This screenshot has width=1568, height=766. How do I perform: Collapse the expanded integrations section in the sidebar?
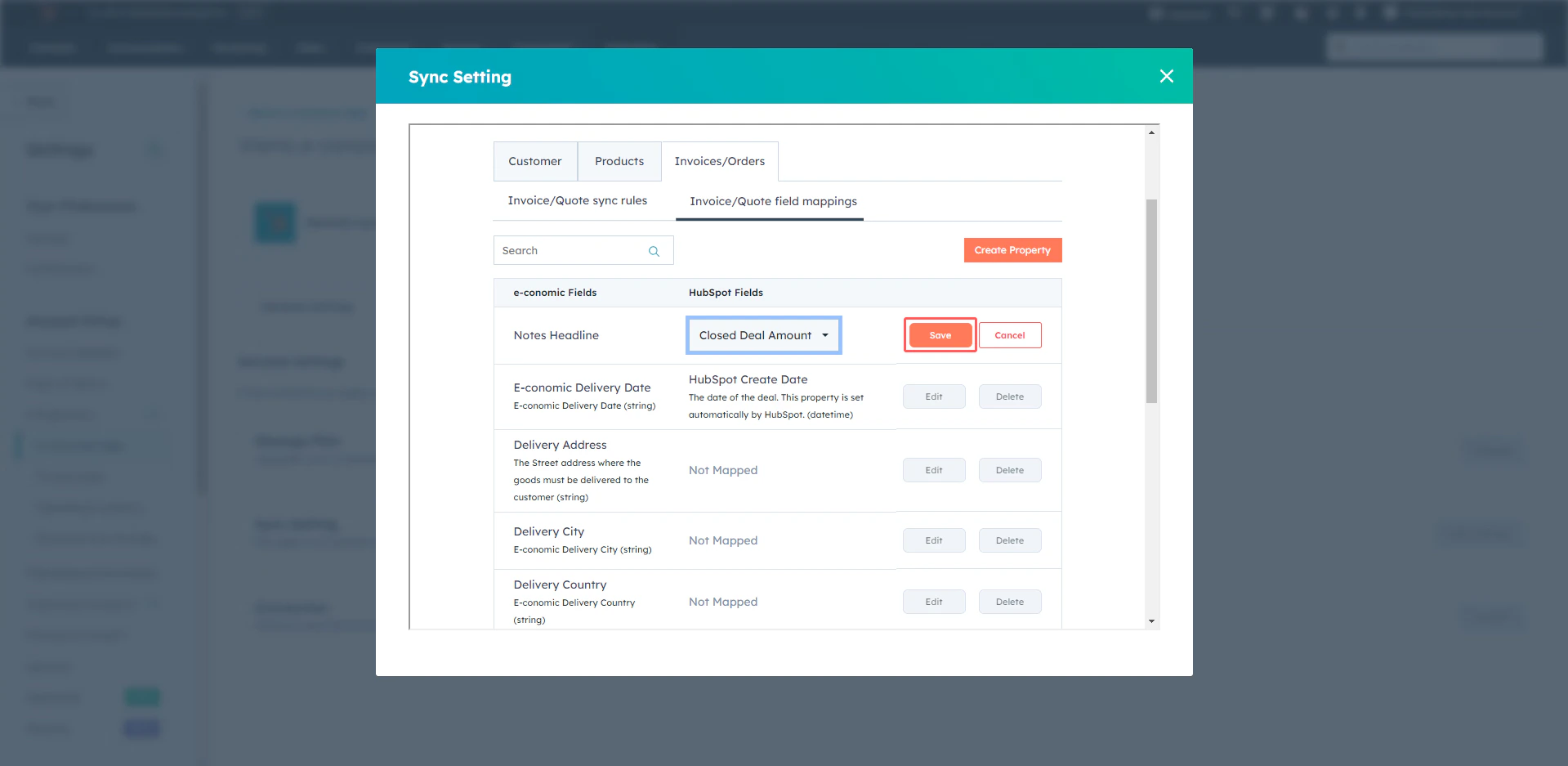(x=154, y=414)
